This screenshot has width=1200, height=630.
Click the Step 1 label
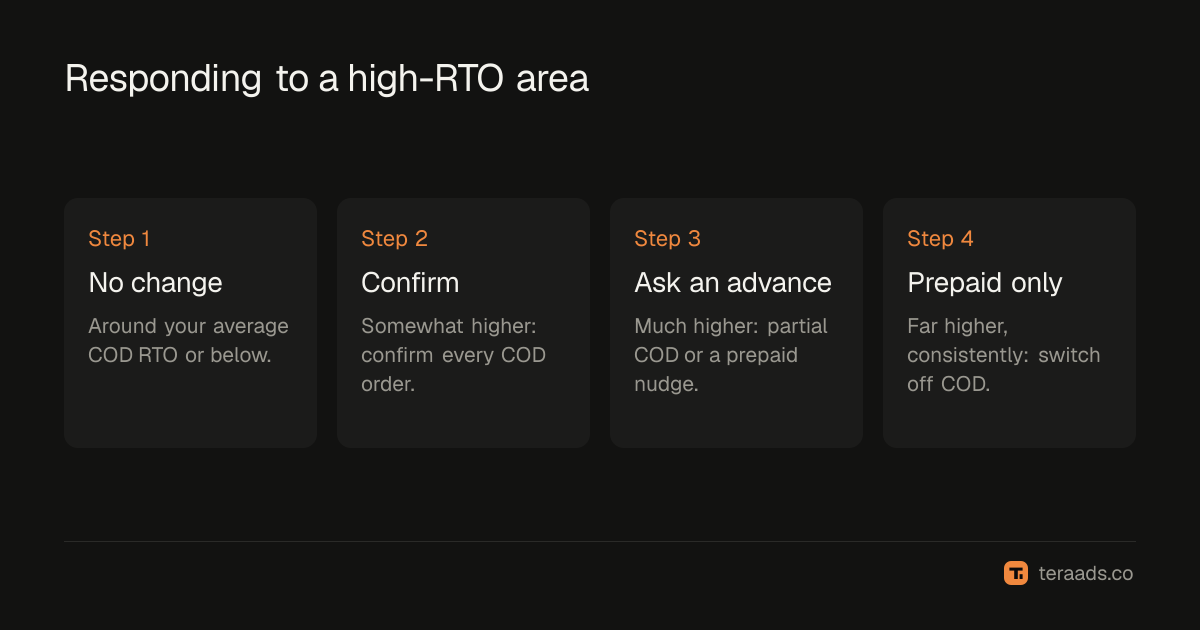[x=119, y=239]
